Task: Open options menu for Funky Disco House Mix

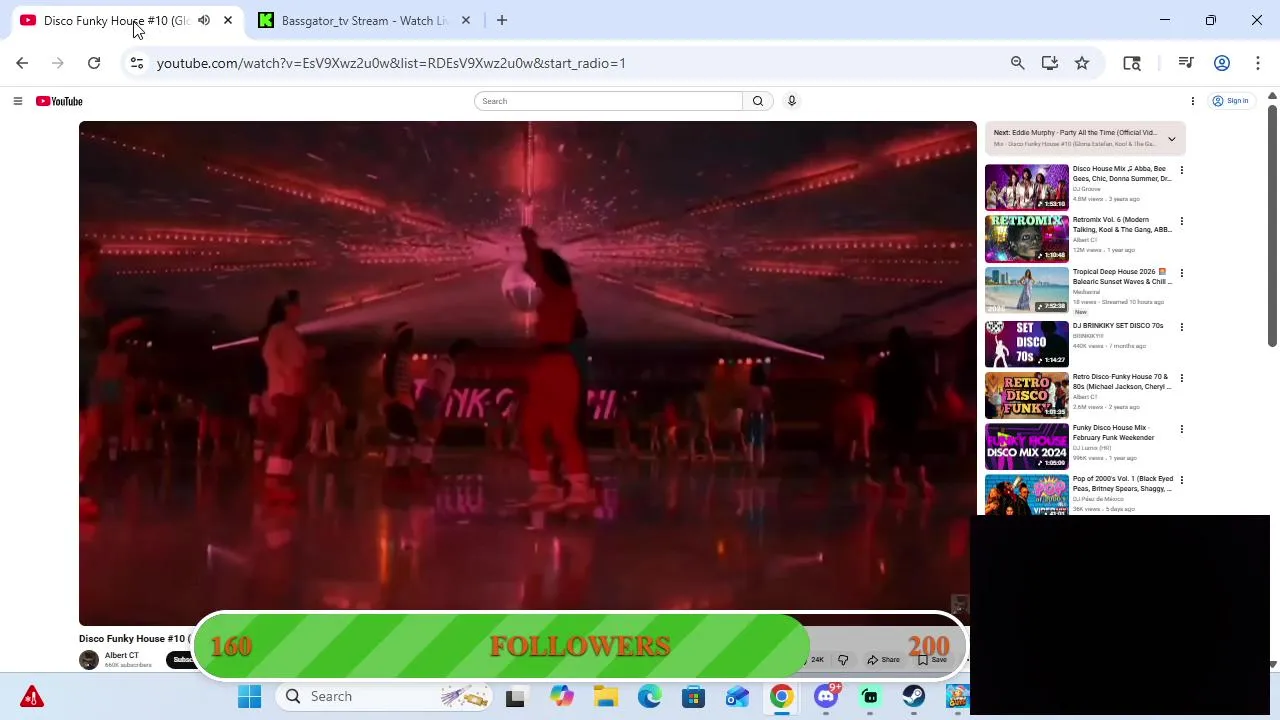Action: 1181,429
